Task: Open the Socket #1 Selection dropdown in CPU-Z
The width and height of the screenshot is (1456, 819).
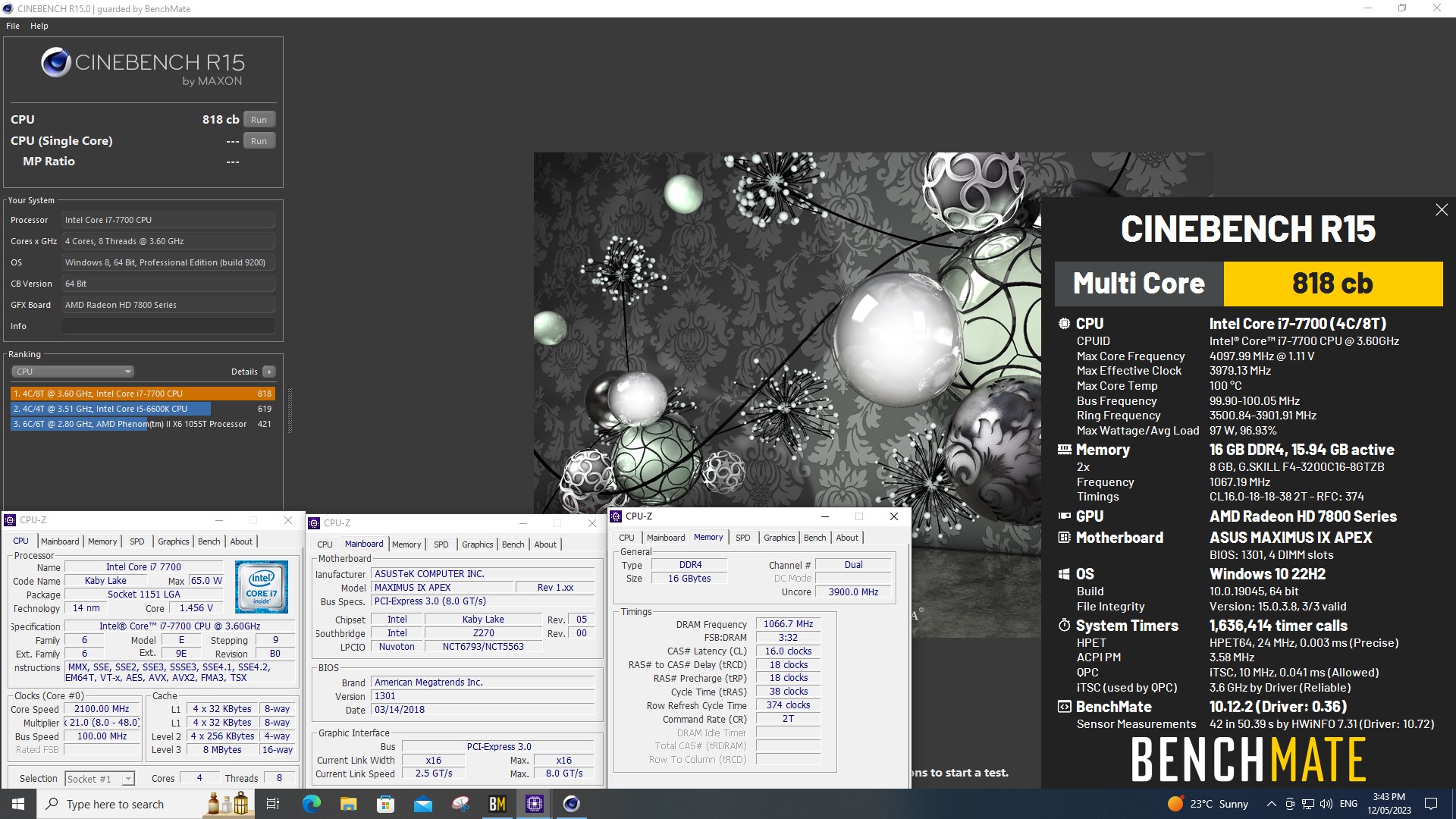Action: click(99, 779)
